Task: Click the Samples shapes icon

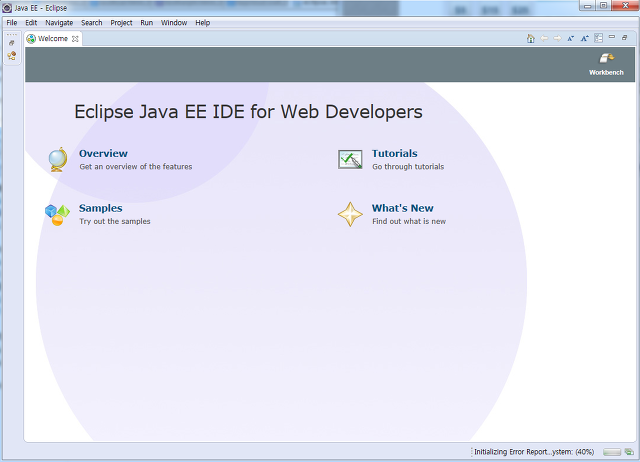Action: pos(57,215)
